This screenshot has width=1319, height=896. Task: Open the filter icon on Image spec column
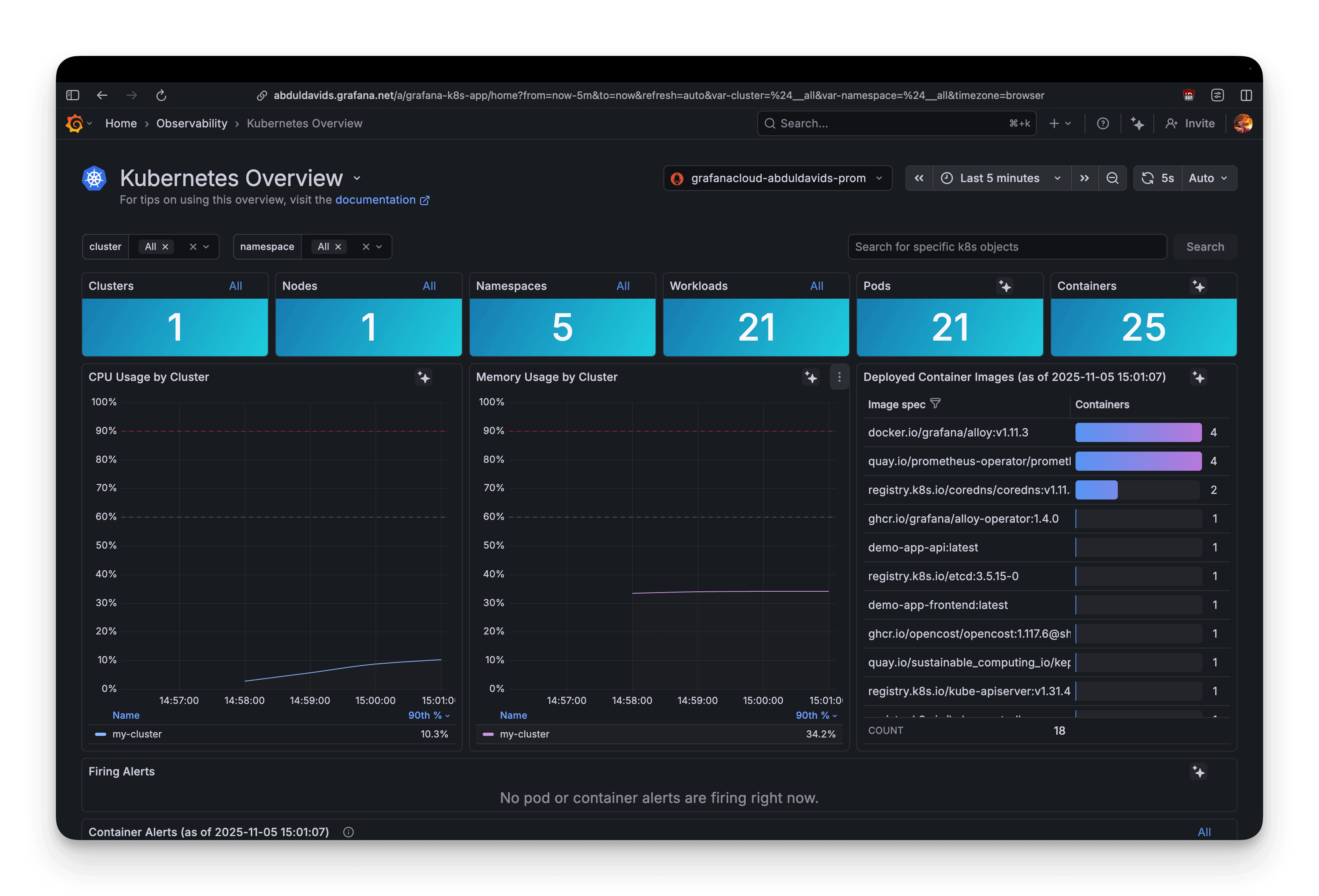[x=935, y=404]
